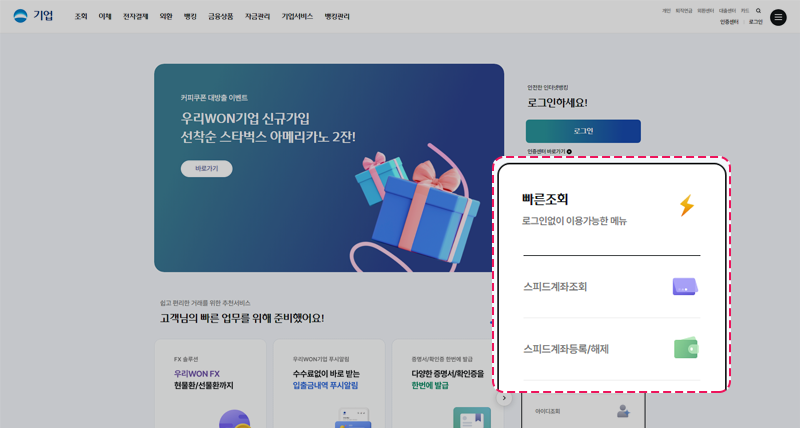Open the 뱅킹관리 menu
Image resolution: width=800 pixels, height=428 pixels.
coord(337,16)
